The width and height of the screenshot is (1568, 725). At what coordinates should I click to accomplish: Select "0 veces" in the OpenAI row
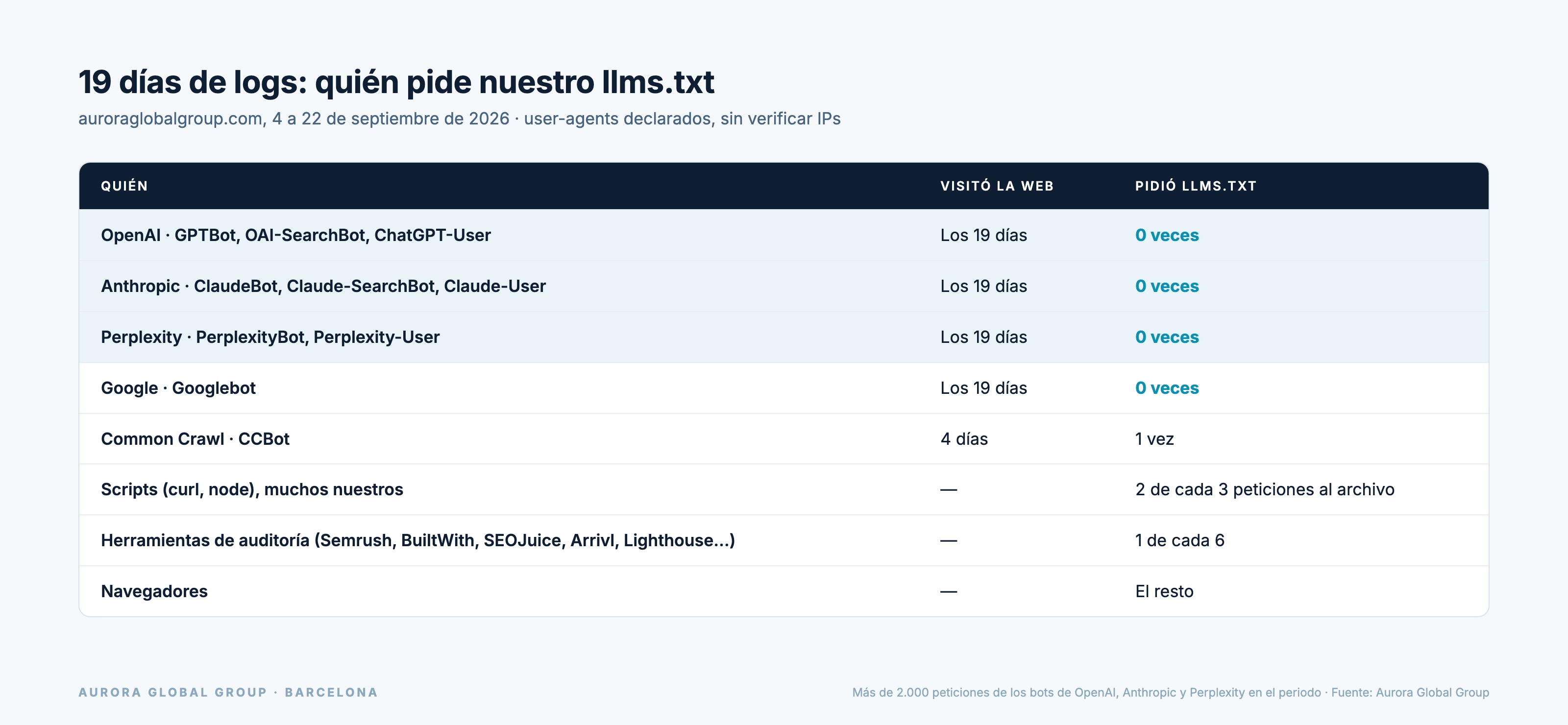click(1167, 236)
